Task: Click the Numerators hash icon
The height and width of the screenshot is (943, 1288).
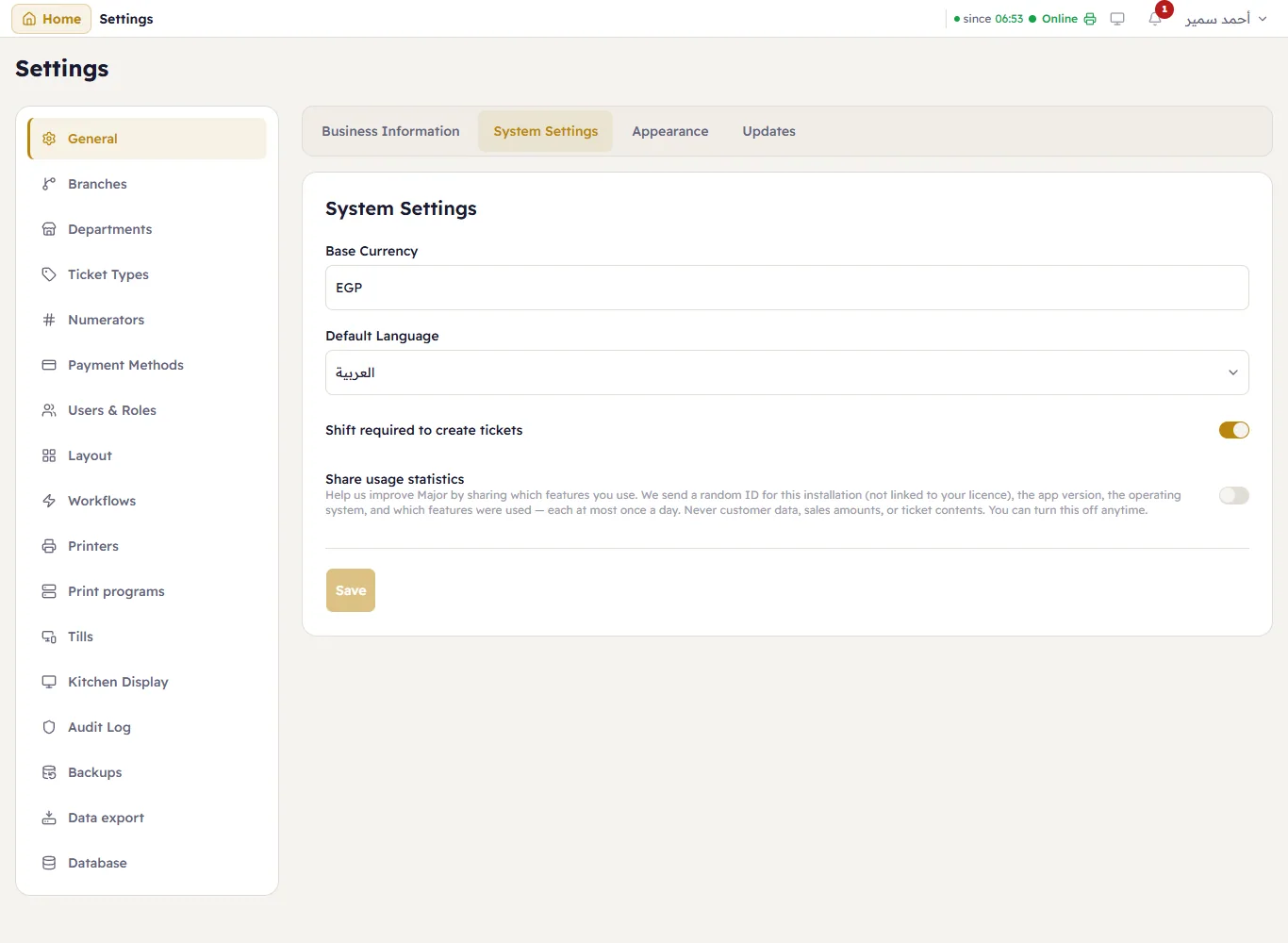Action: click(x=49, y=320)
